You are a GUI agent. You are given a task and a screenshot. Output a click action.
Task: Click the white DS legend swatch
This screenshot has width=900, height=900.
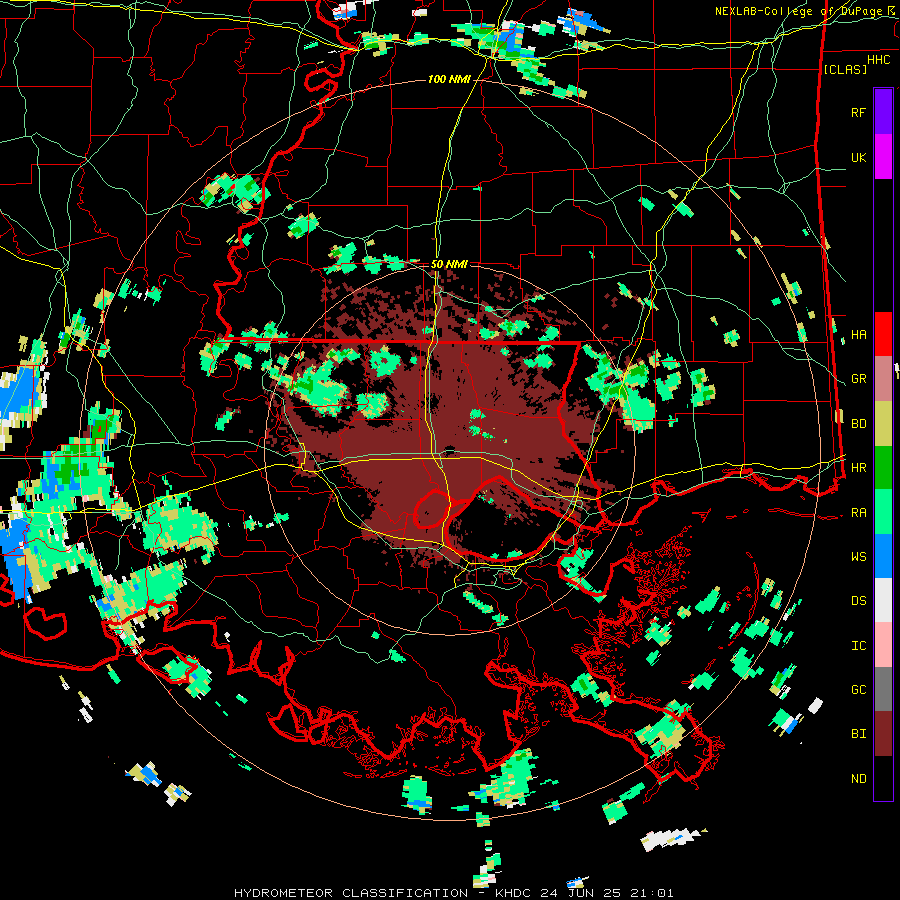point(883,600)
